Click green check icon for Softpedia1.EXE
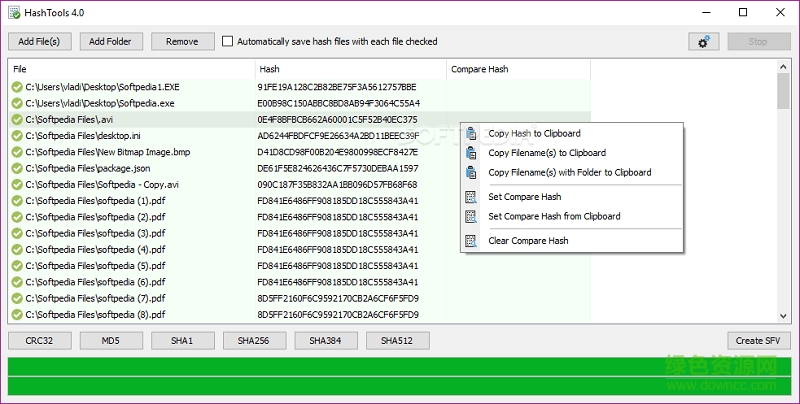 (17, 87)
